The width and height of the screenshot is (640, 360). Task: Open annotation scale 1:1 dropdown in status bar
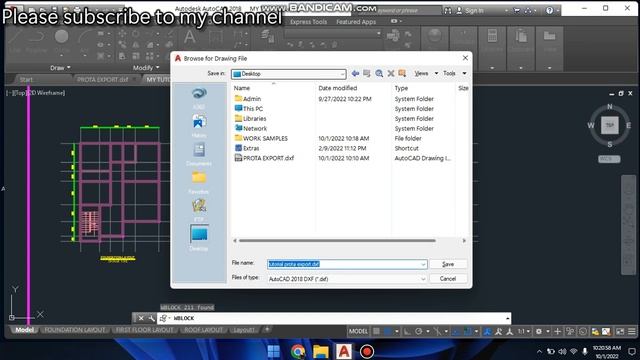(x=523, y=331)
